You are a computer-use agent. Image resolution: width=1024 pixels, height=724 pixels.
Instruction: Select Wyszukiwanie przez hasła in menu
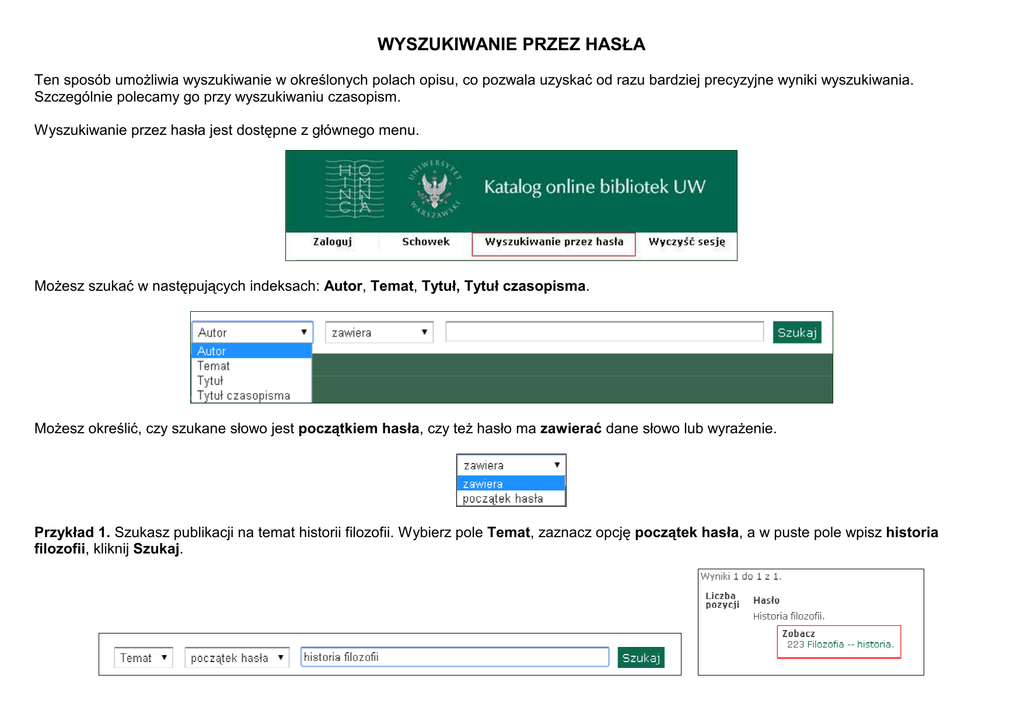tap(553, 242)
